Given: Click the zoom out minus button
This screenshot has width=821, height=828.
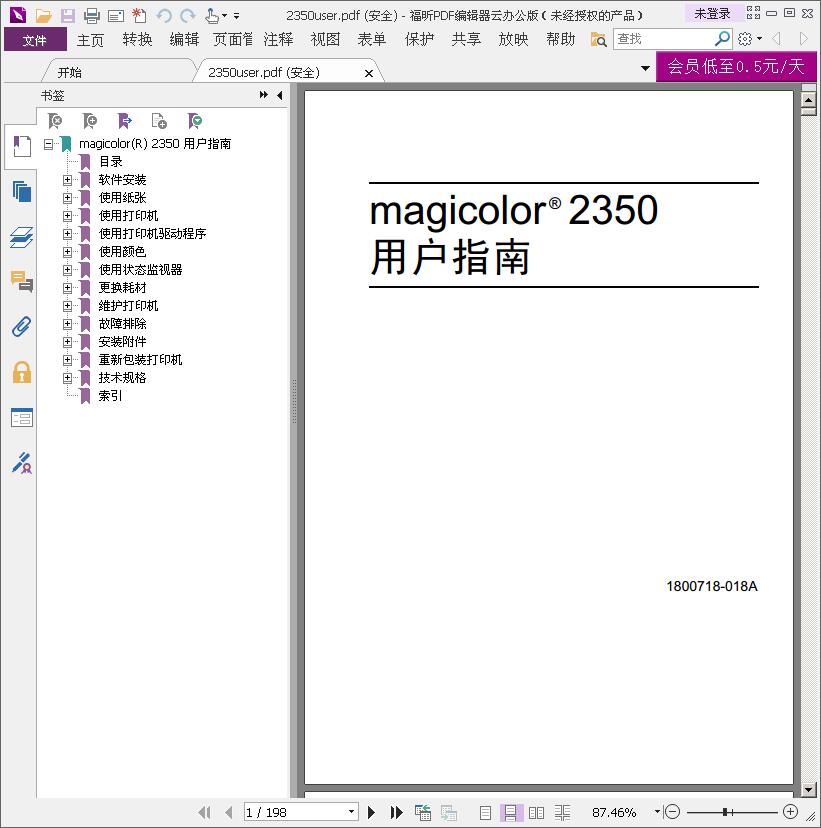Looking at the screenshot, I should coord(672,812).
